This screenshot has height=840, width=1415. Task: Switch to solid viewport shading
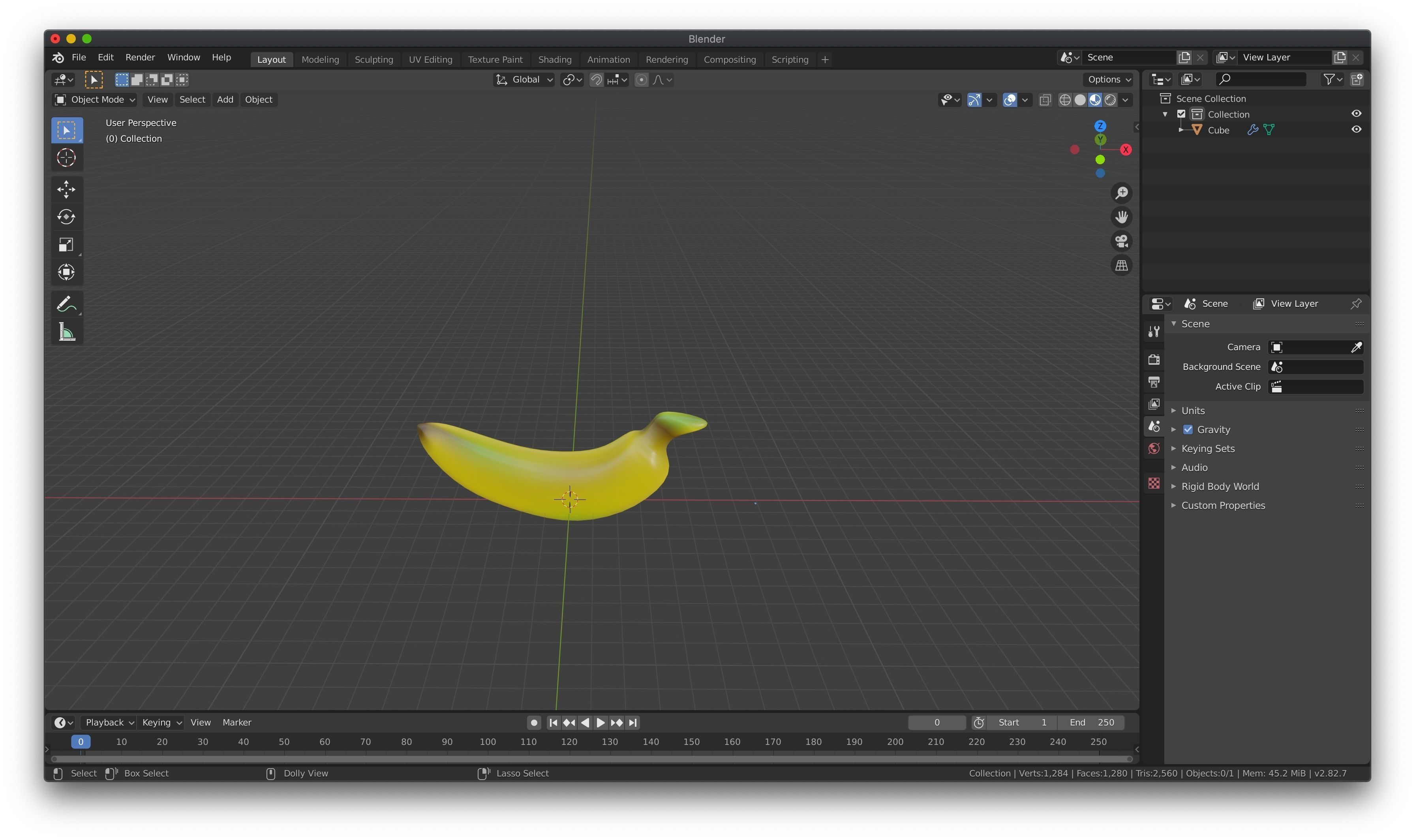(x=1080, y=100)
